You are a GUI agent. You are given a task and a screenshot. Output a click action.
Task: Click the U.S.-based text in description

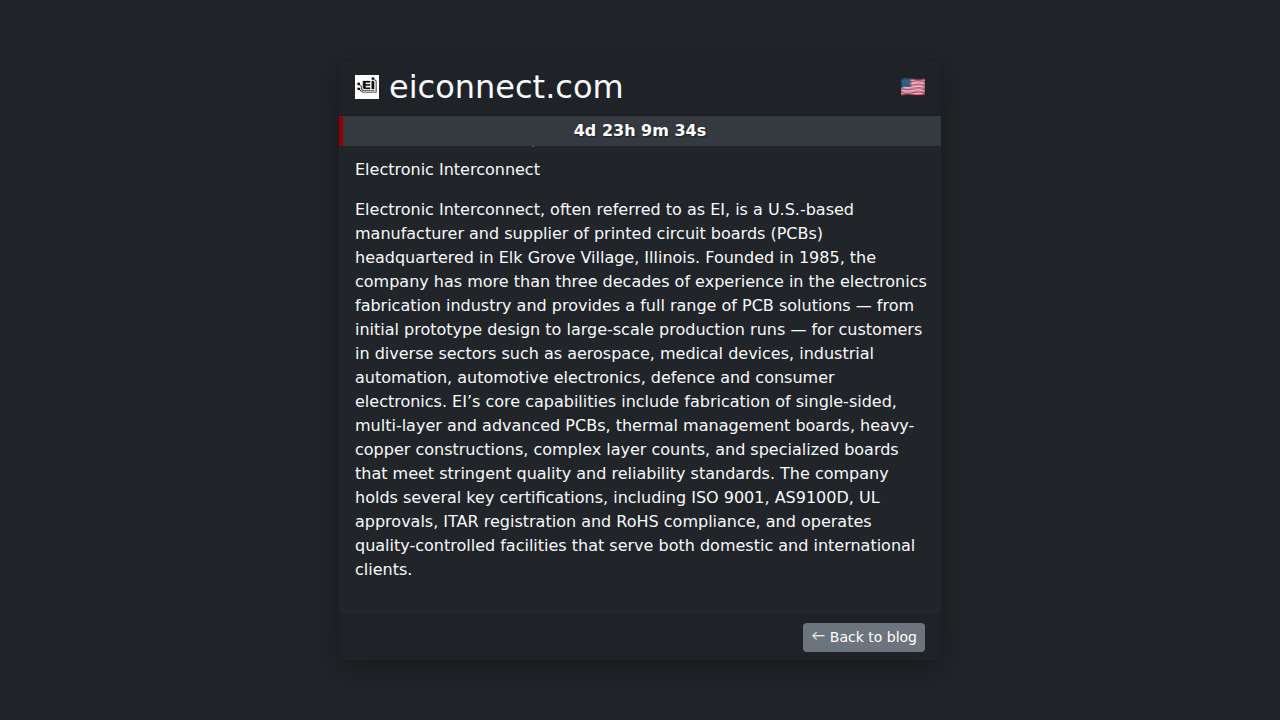click(x=810, y=209)
